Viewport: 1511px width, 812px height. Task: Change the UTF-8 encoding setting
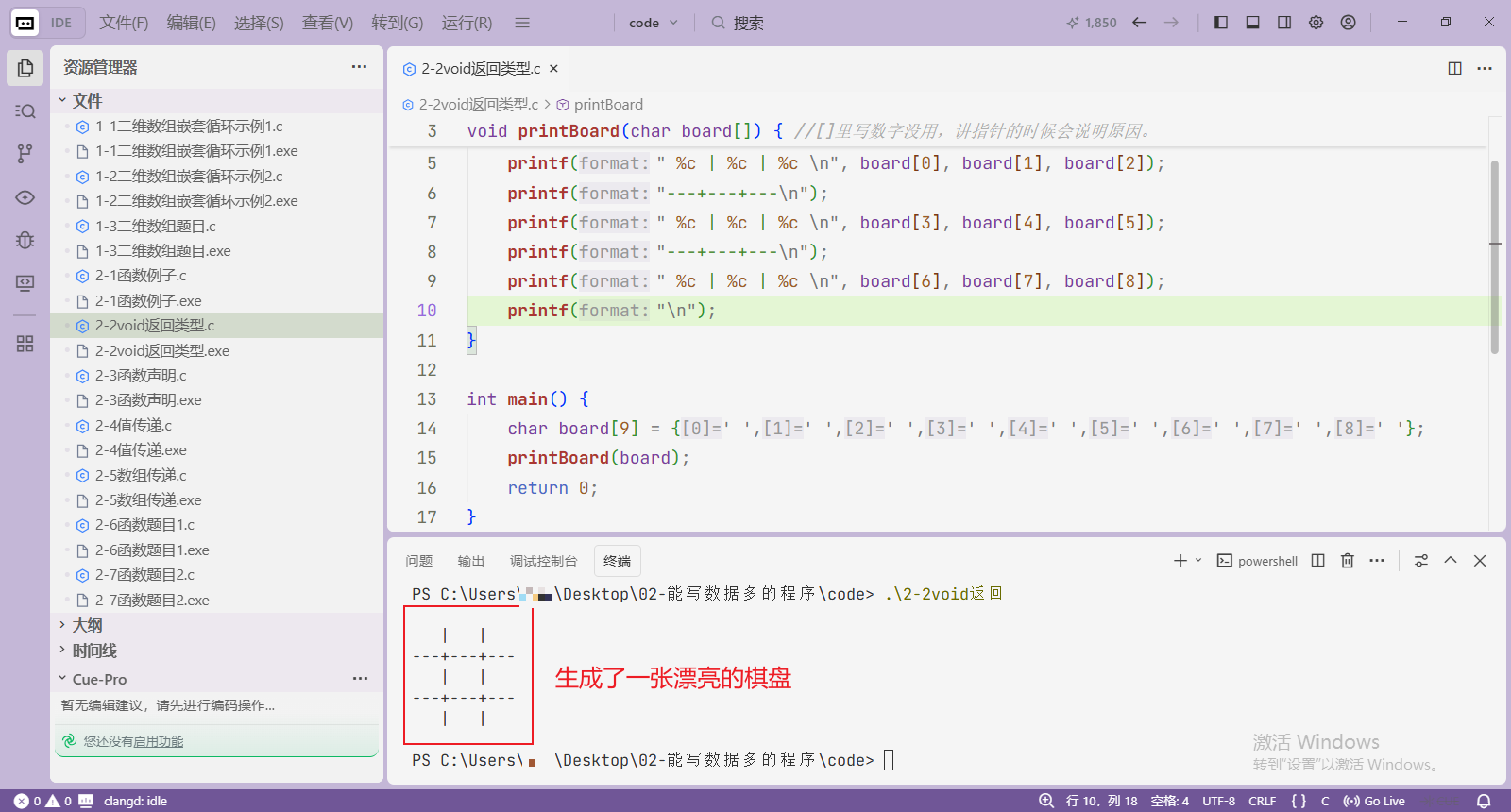point(1218,801)
